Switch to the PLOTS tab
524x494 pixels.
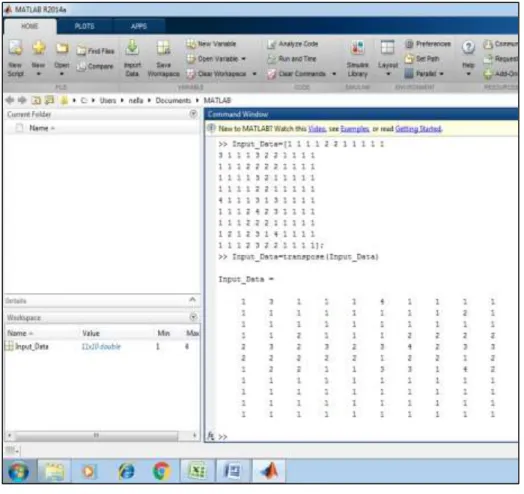click(85, 26)
